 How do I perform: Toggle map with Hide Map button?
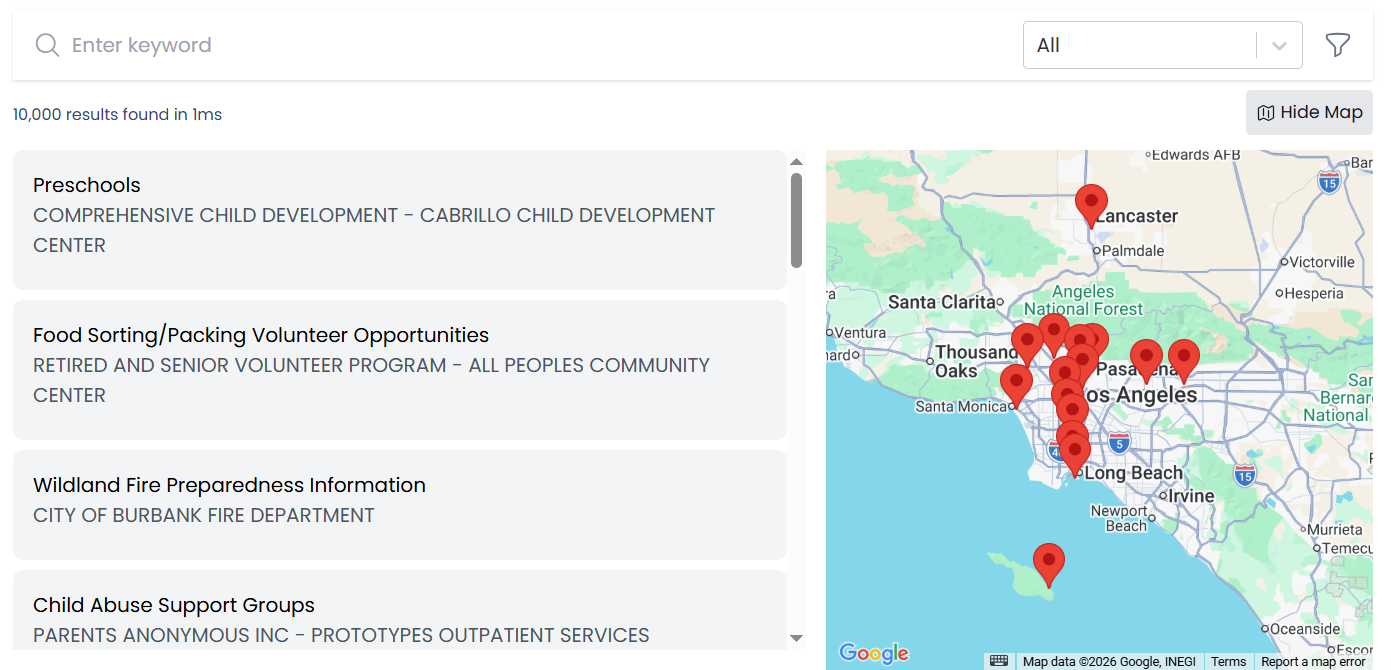click(x=1308, y=112)
